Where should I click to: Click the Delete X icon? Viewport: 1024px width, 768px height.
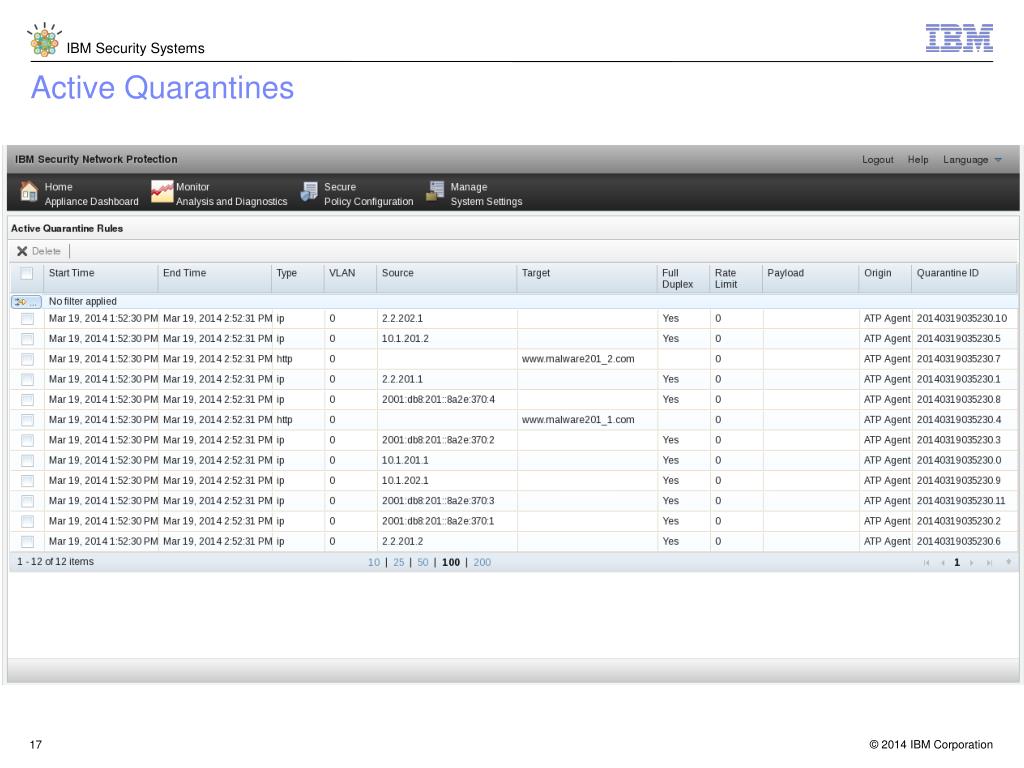pos(22,251)
